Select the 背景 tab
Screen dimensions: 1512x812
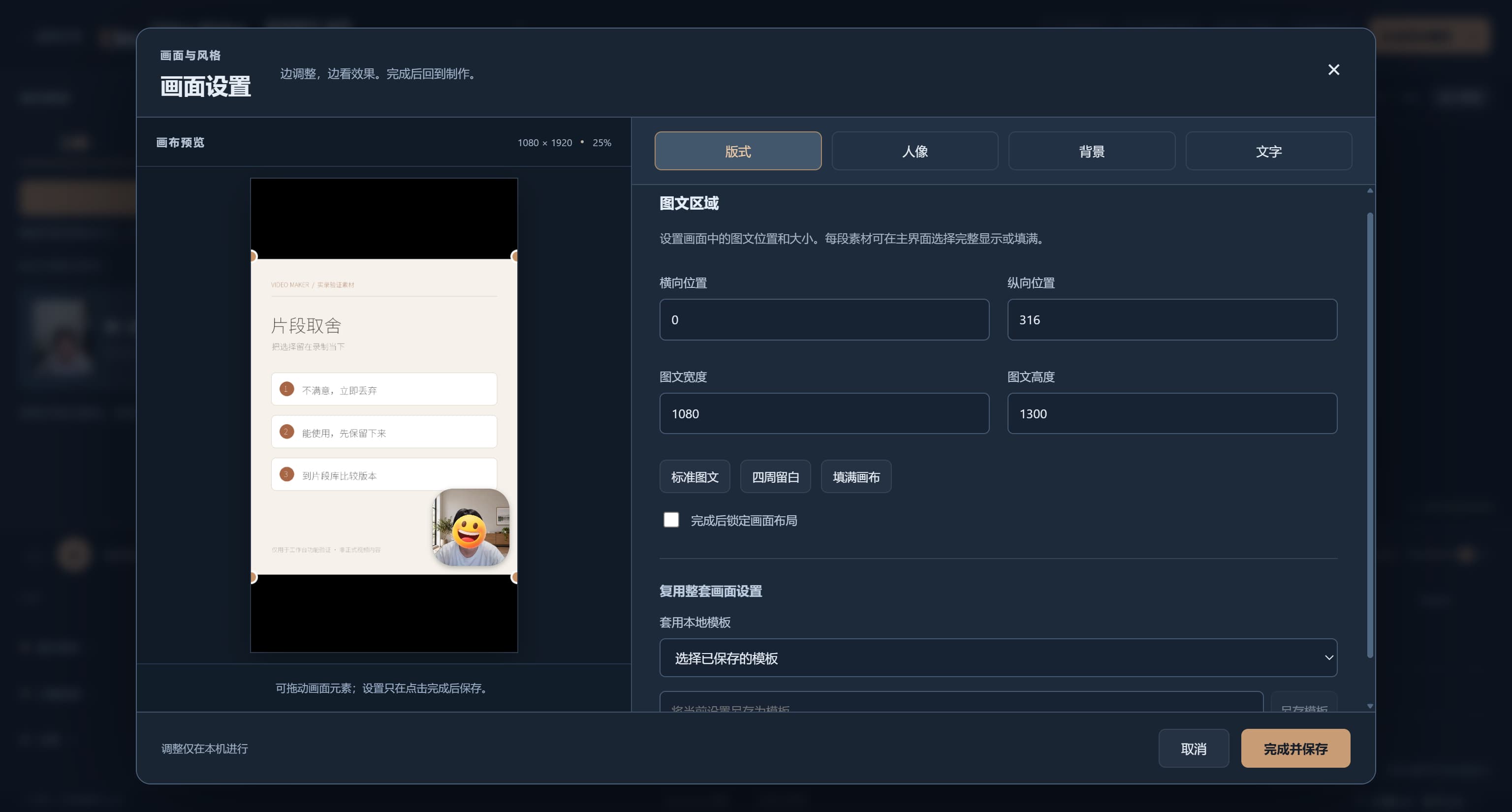coord(1092,152)
